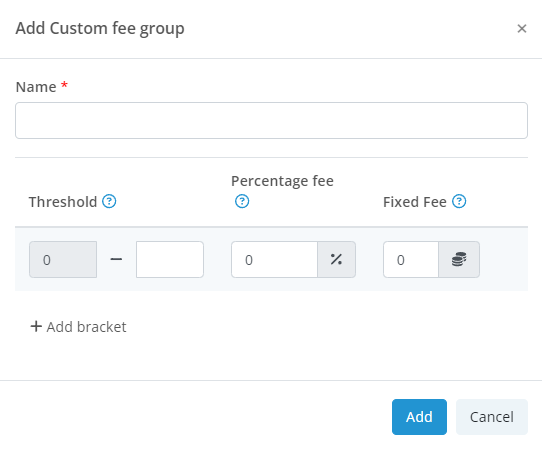This screenshot has height=449, width=542.
Task: Select the empty threshold upper limit field
Action: coord(170,259)
